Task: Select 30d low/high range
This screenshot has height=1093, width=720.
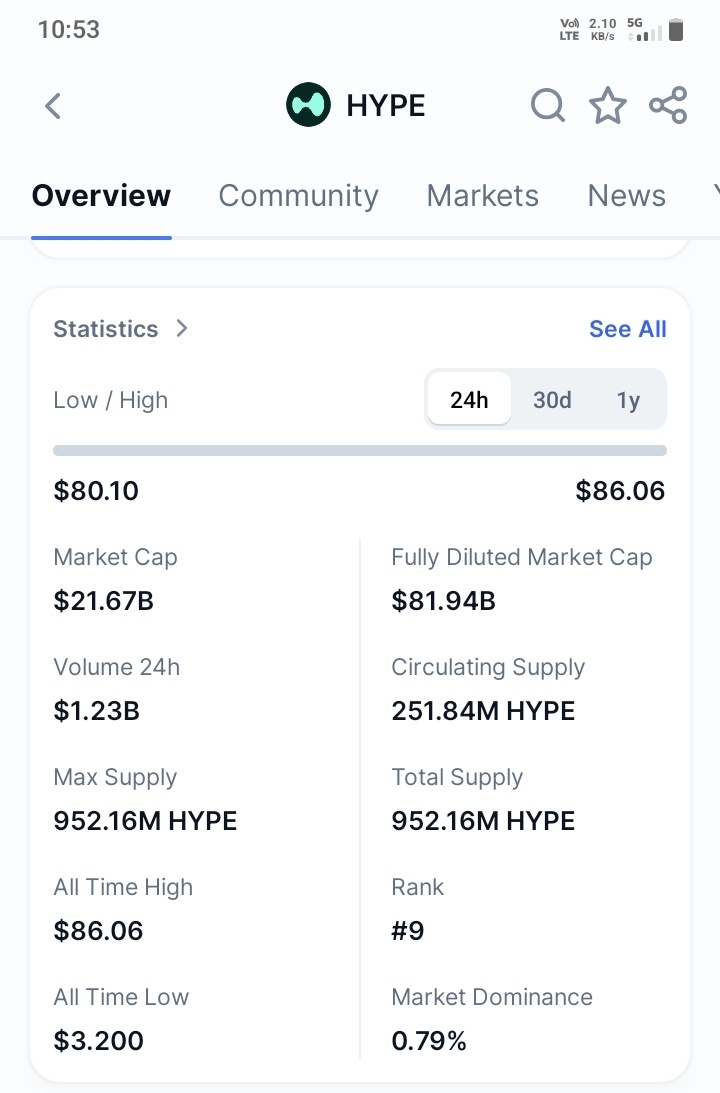Action: click(552, 399)
